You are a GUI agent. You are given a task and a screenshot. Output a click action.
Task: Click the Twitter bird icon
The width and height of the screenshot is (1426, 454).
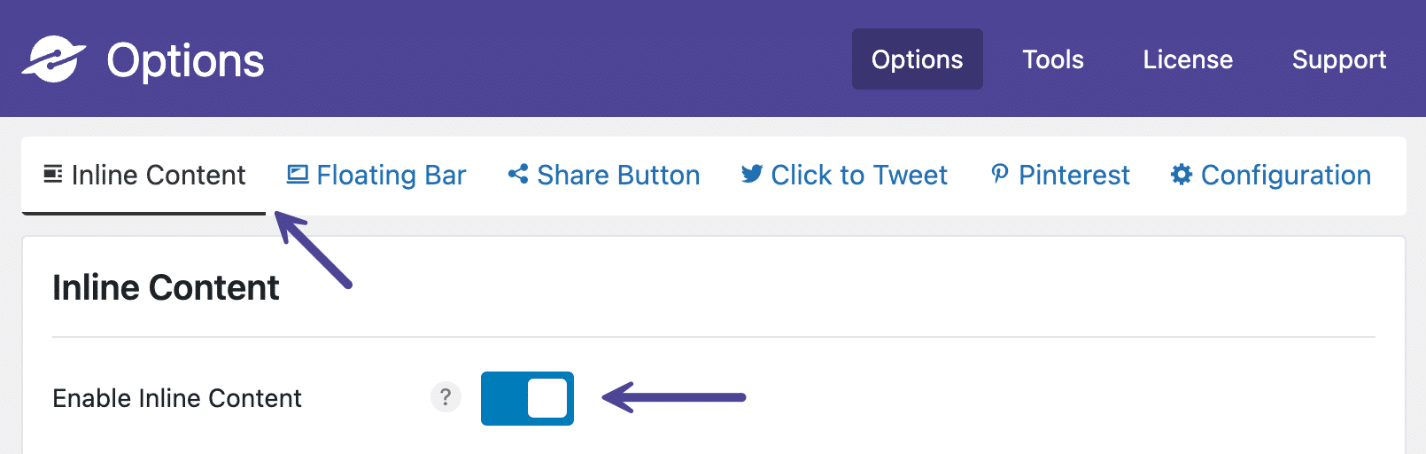pyautogui.click(x=751, y=175)
